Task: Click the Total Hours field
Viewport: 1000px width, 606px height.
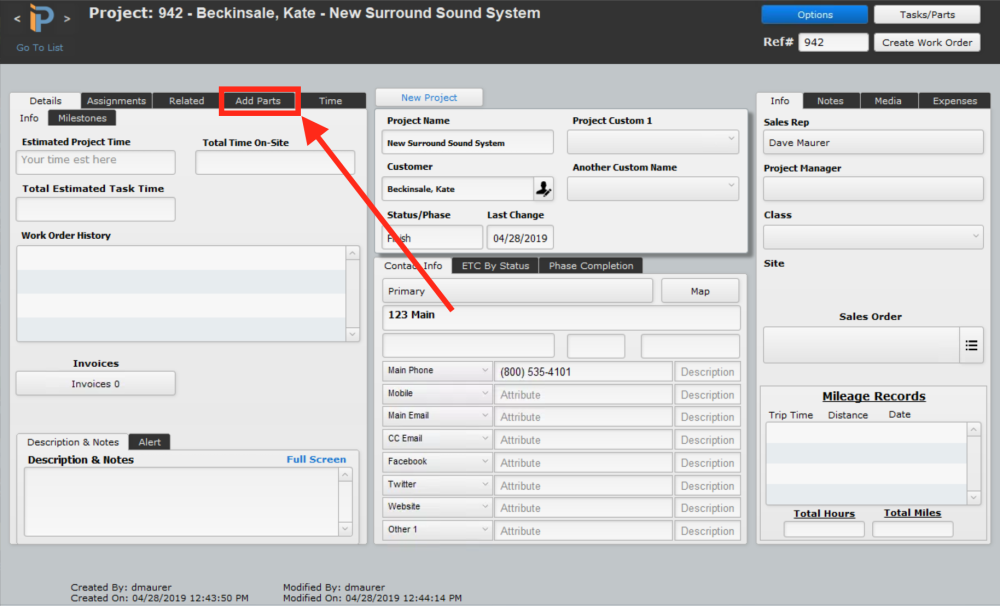Action: (824, 529)
